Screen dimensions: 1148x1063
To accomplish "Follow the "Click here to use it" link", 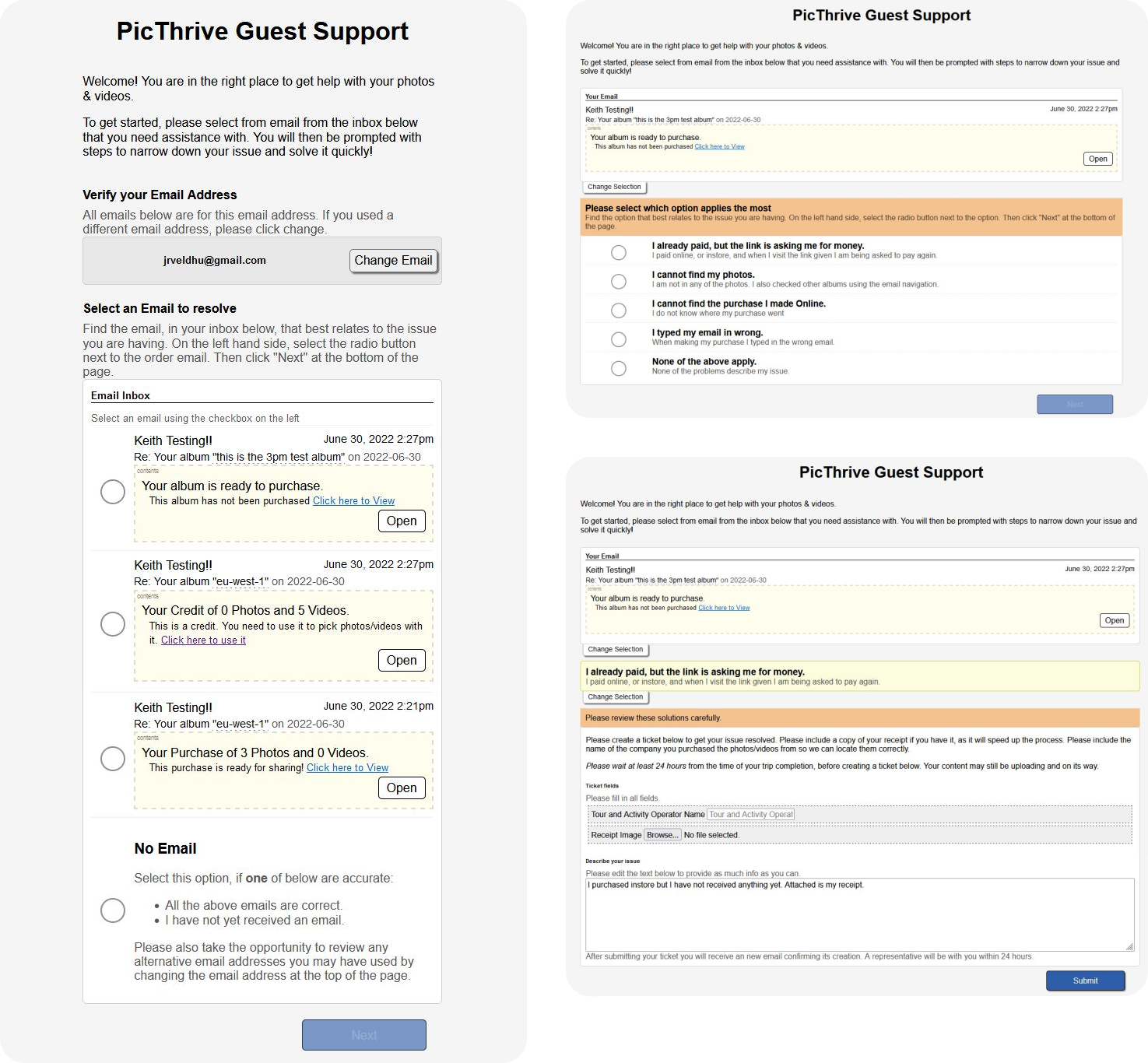I will (x=203, y=640).
